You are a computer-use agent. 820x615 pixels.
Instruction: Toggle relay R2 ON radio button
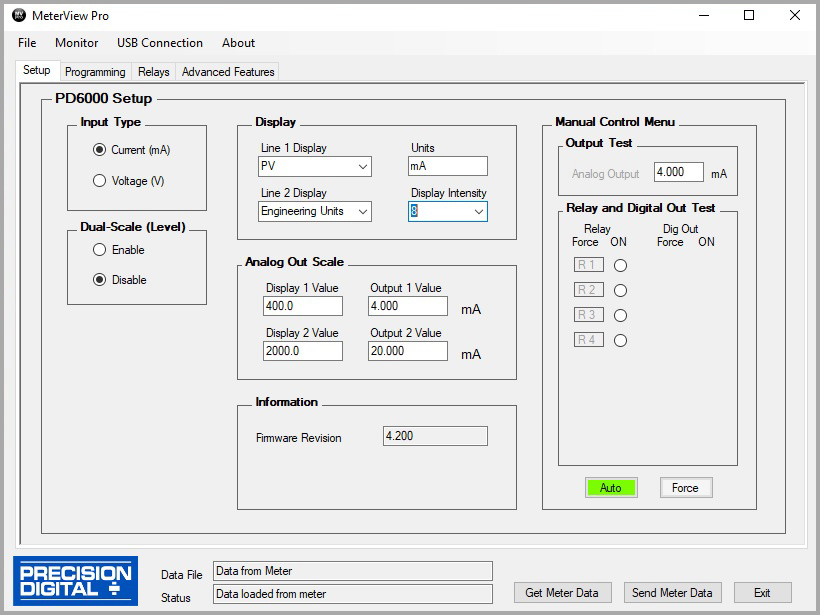click(620, 290)
